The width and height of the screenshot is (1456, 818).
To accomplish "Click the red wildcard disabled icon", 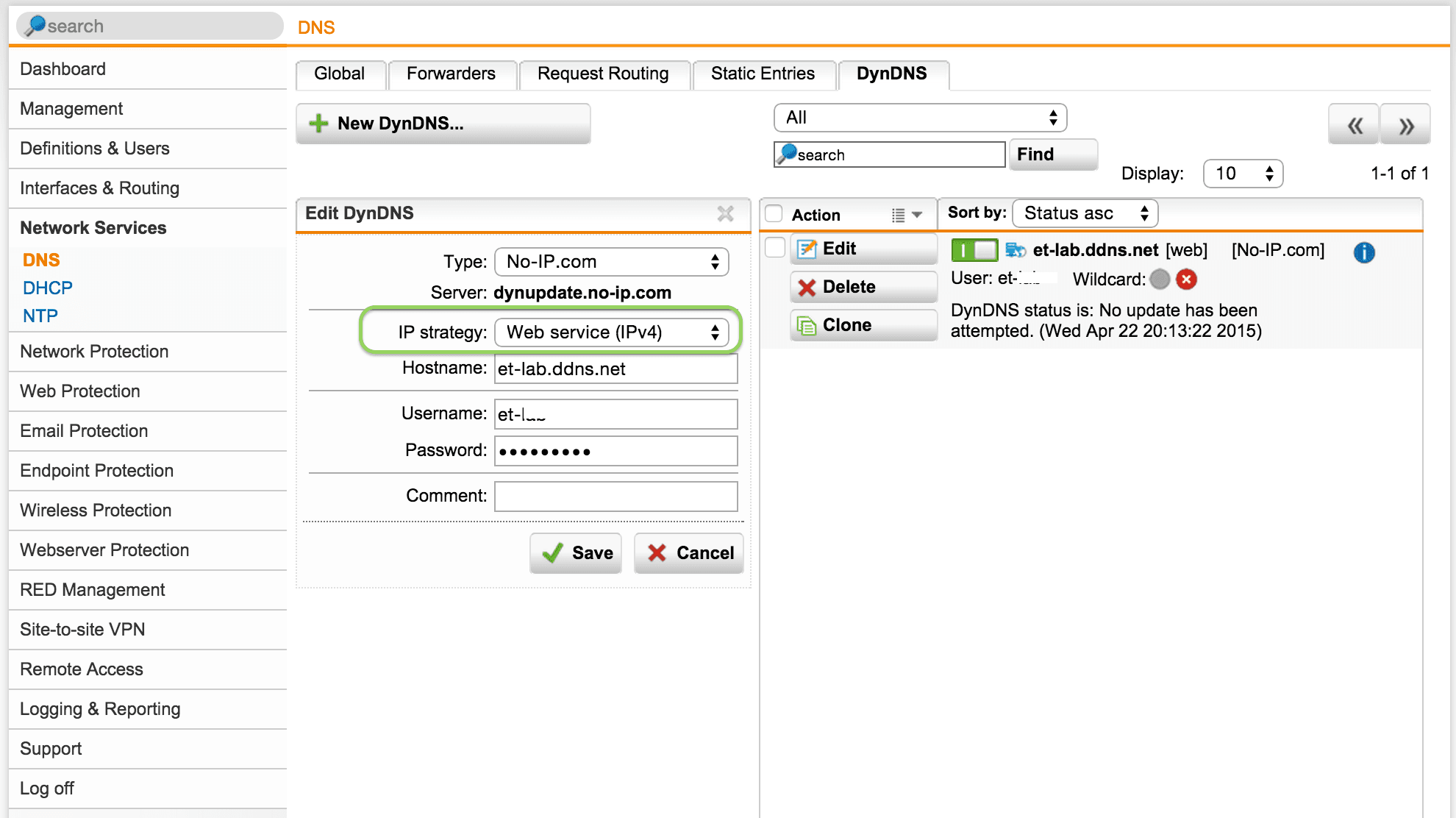I will pos(1186,280).
